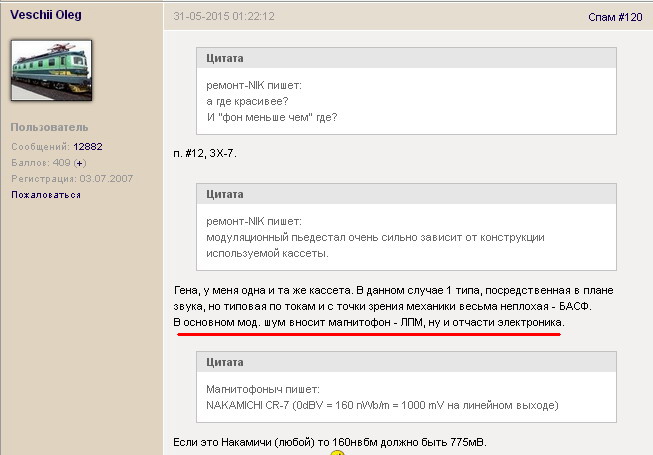The width and height of the screenshot is (653, 455).
Task: Click the plus icon beside Баллов 409
Action: (80, 162)
